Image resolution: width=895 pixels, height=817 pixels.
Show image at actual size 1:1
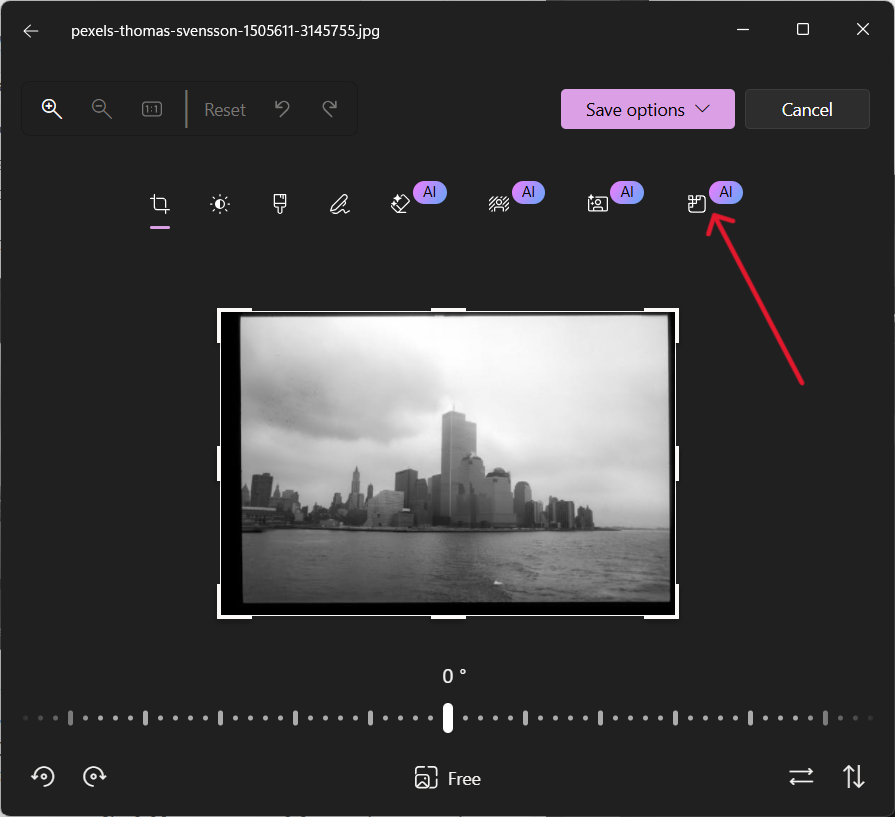(152, 109)
